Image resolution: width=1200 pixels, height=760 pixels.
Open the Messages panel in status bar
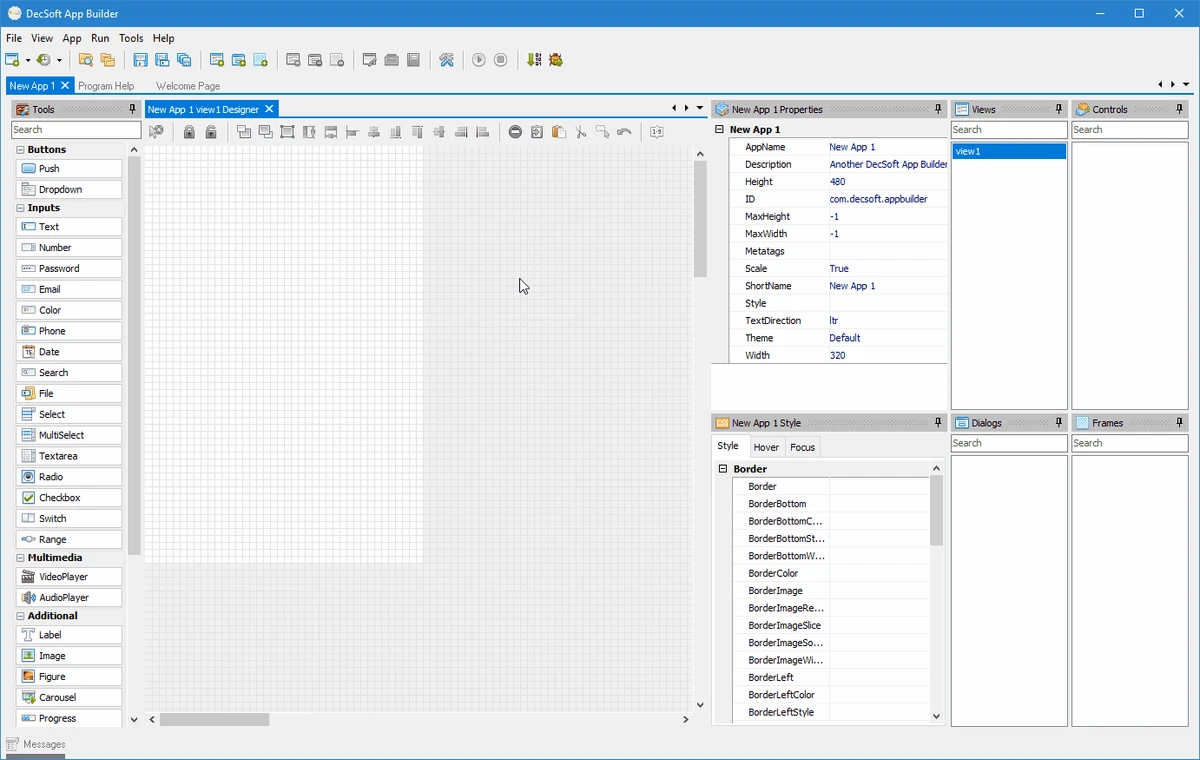[36, 744]
